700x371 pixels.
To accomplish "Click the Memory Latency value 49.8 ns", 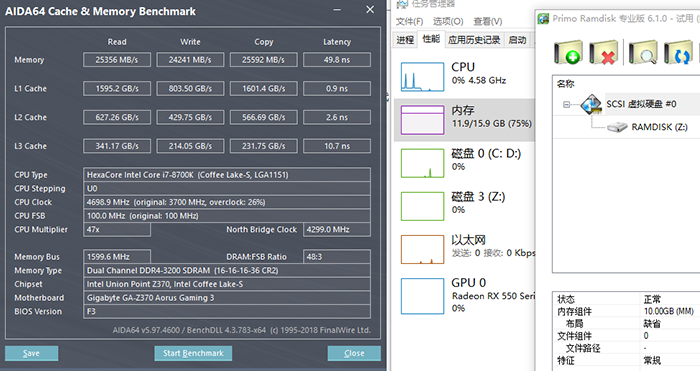I will click(x=337, y=60).
